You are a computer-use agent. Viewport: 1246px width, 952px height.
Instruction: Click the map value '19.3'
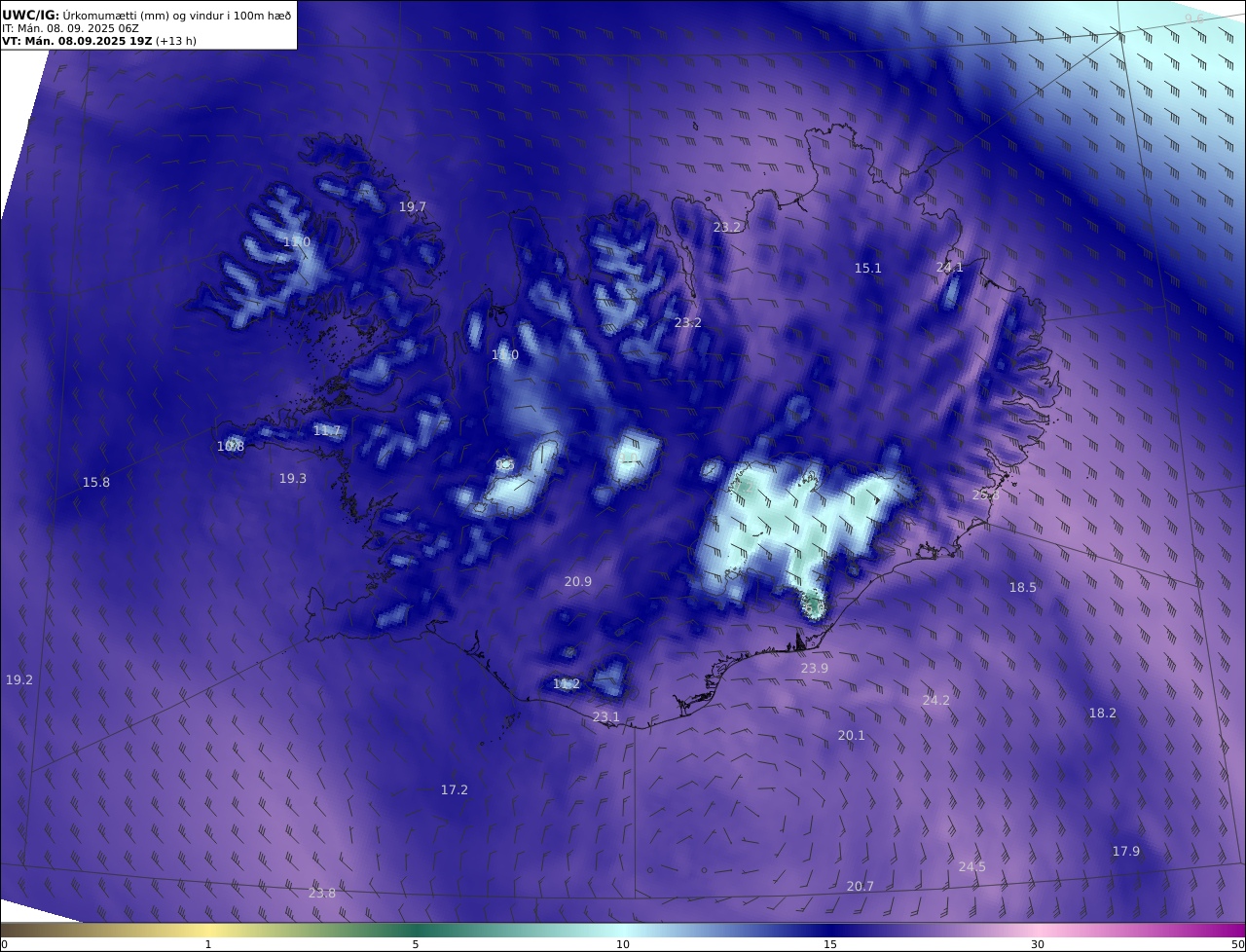pos(293,478)
